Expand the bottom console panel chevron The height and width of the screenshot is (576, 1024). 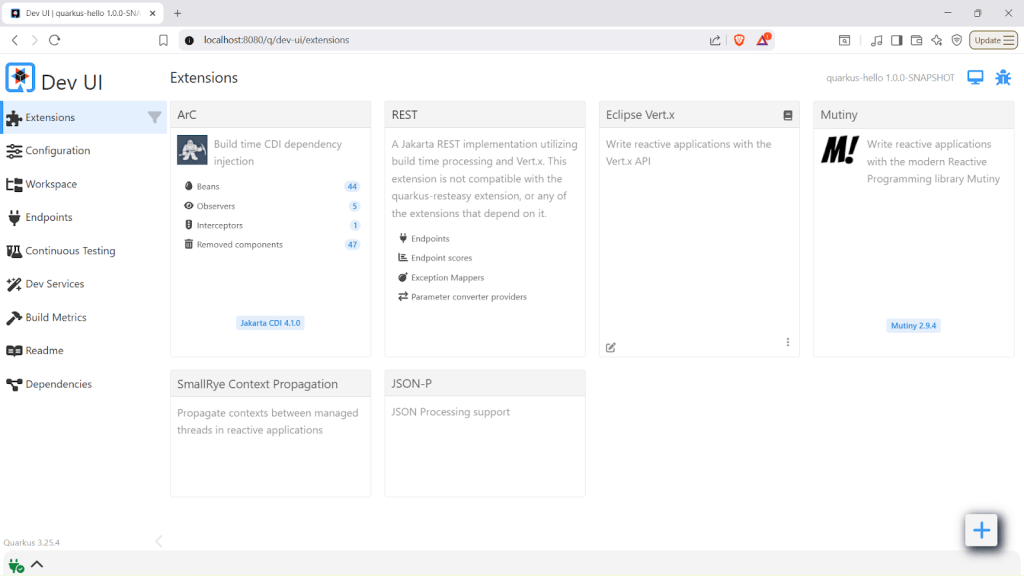tap(37, 564)
